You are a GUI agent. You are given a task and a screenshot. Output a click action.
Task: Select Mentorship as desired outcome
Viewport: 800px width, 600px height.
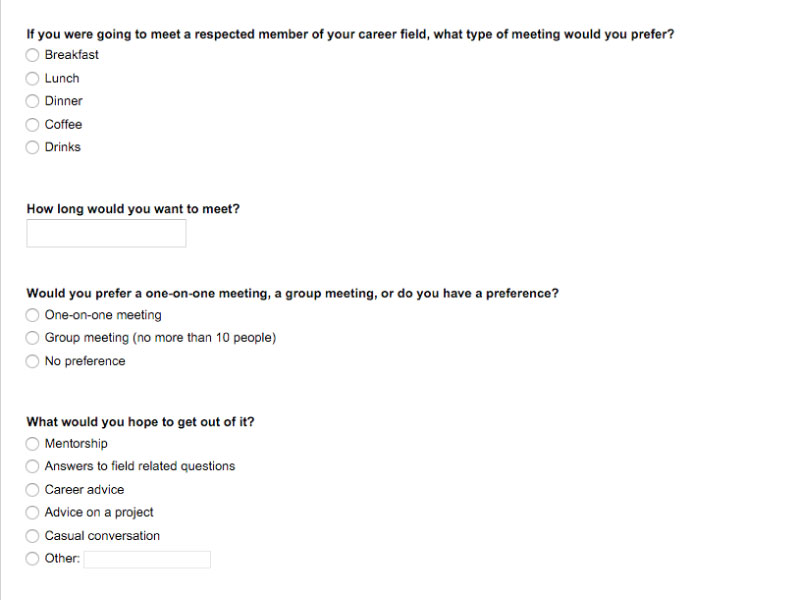(x=32, y=444)
